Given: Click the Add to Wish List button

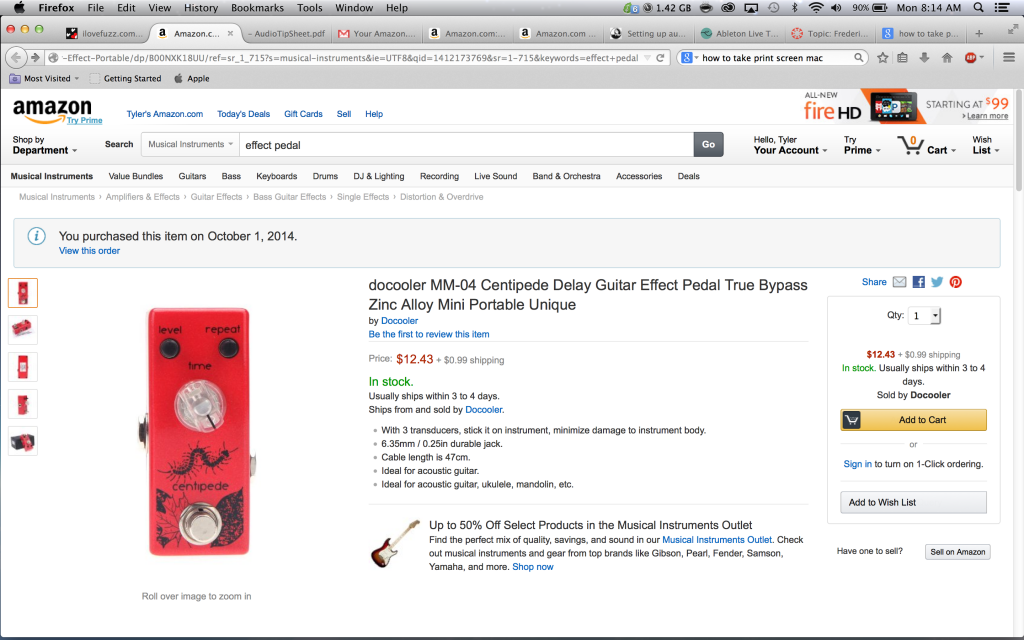Looking at the screenshot, I should [x=913, y=502].
